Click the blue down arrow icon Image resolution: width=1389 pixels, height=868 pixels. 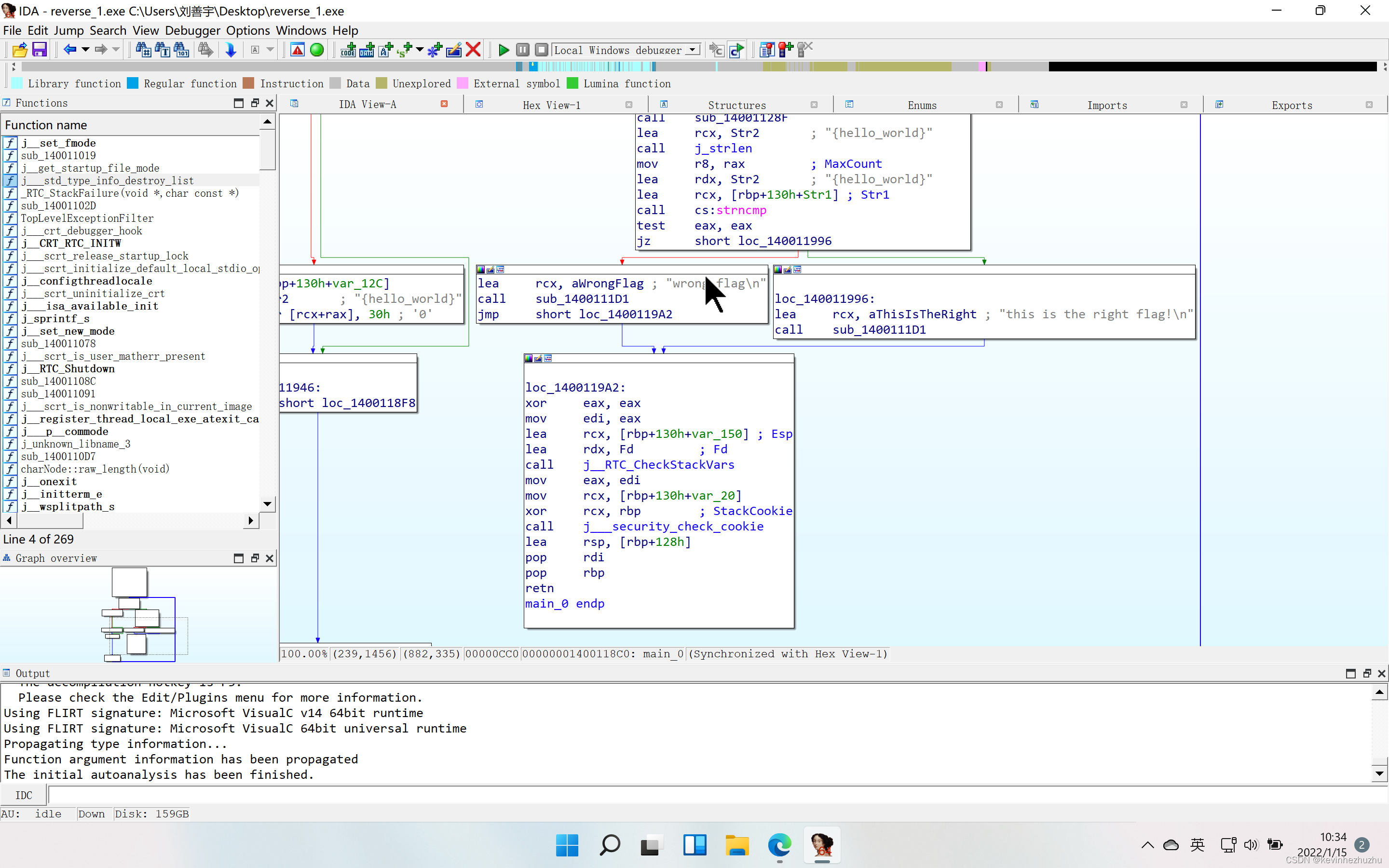click(231, 50)
